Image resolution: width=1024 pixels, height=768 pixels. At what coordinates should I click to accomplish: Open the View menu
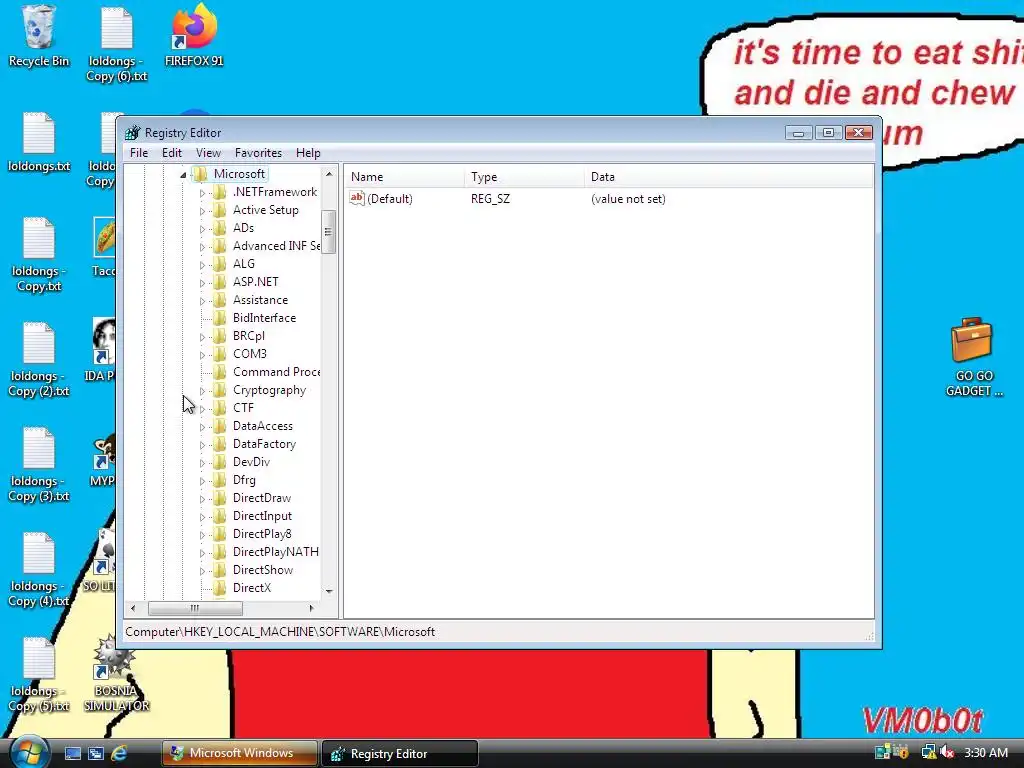tap(208, 153)
